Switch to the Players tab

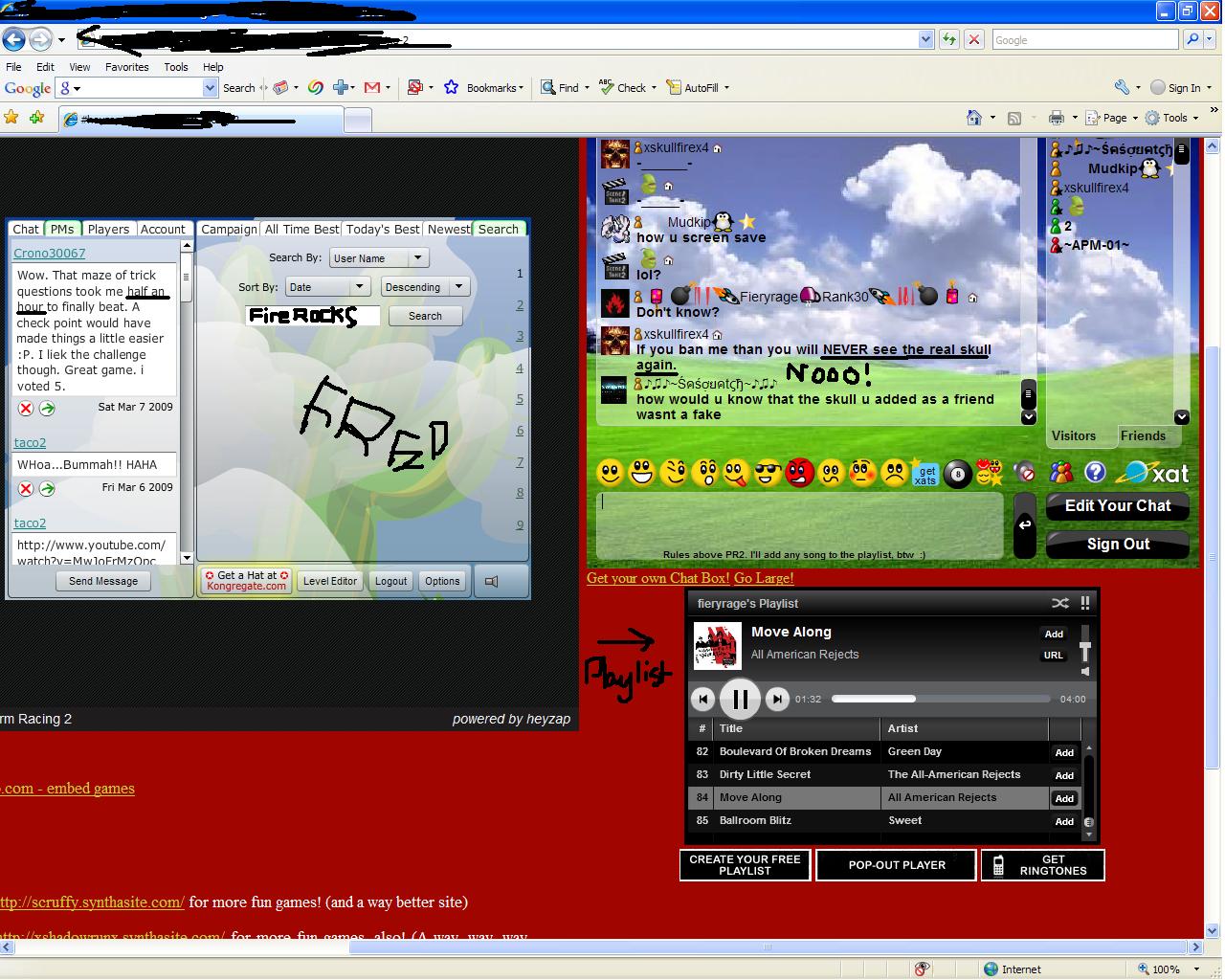pos(108,229)
